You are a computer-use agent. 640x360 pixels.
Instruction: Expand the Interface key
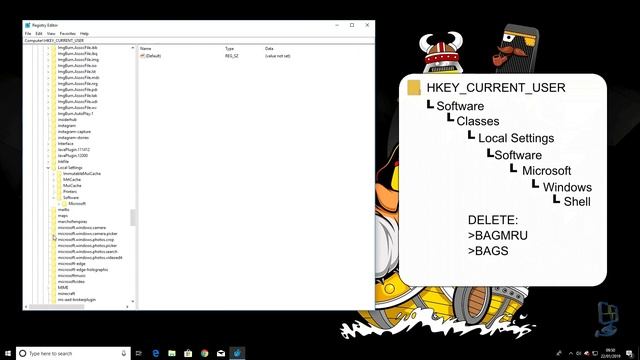(48, 144)
